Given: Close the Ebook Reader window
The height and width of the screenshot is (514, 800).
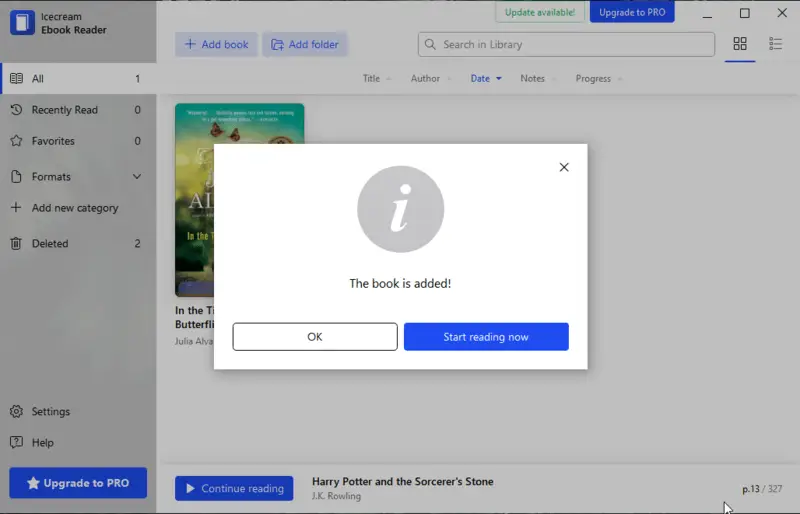Looking at the screenshot, I should 782,13.
